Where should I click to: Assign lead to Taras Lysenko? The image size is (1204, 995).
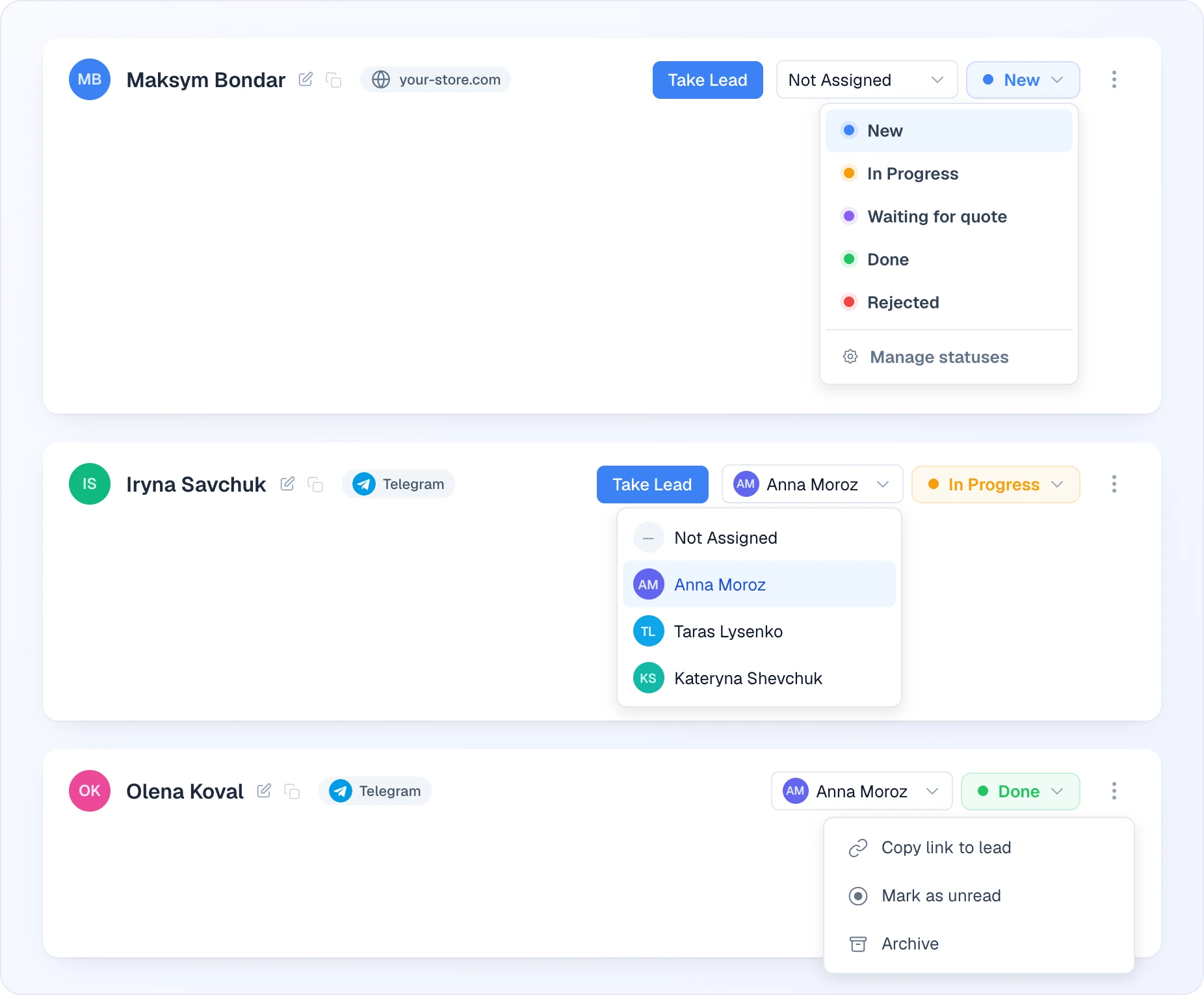(x=759, y=631)
